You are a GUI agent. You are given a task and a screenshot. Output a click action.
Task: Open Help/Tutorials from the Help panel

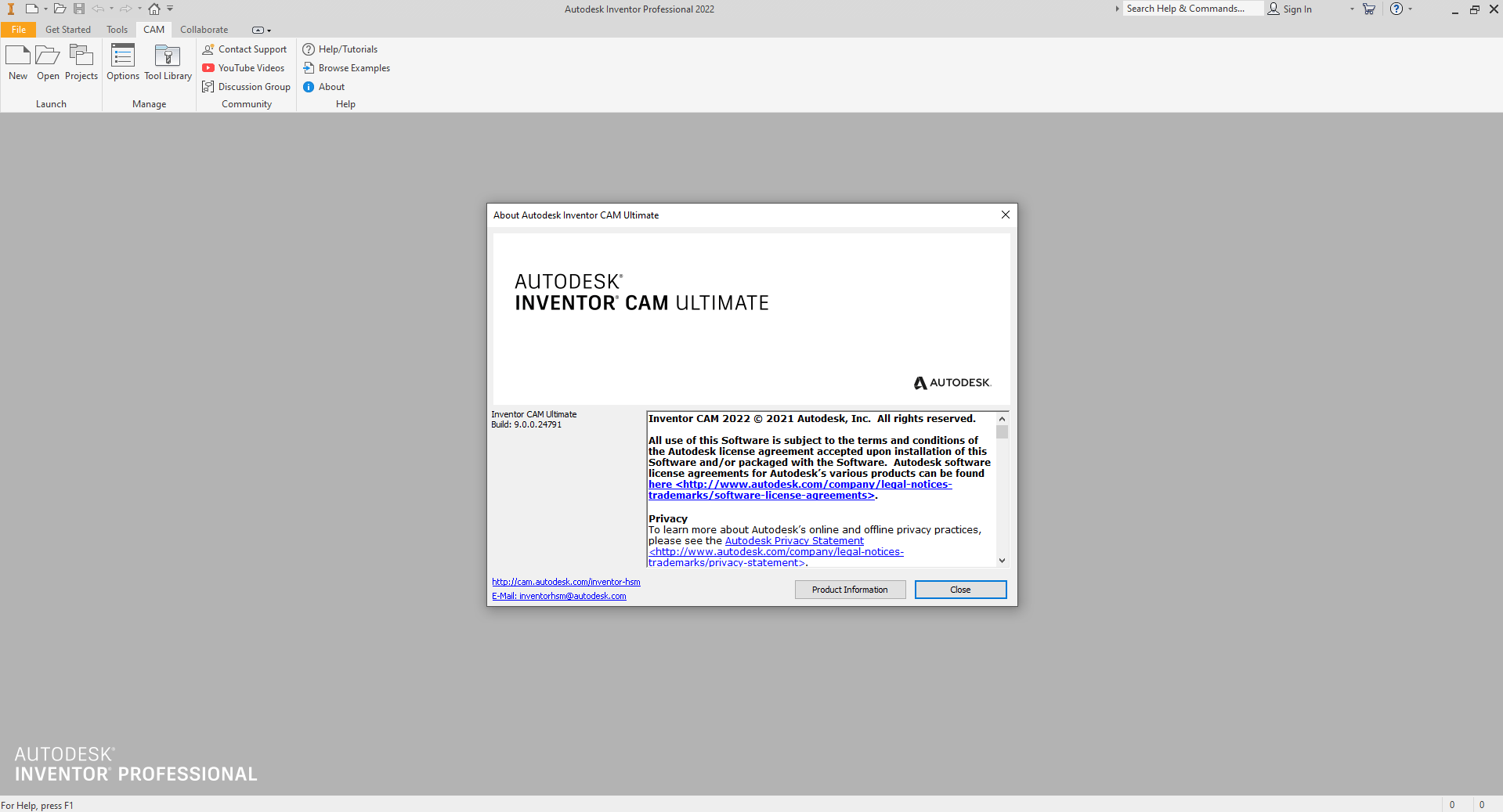(340, 49)
